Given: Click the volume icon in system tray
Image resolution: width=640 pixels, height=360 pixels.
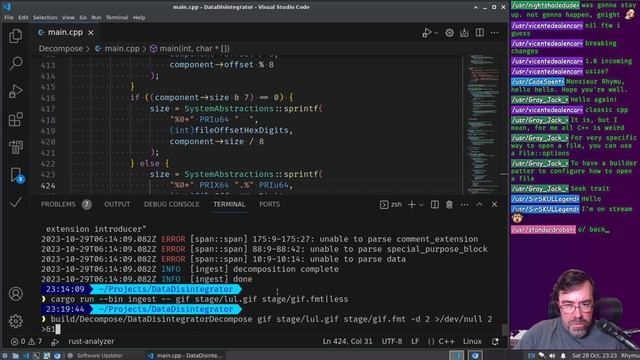Looking at the screenshot, I should pos(552,356).
